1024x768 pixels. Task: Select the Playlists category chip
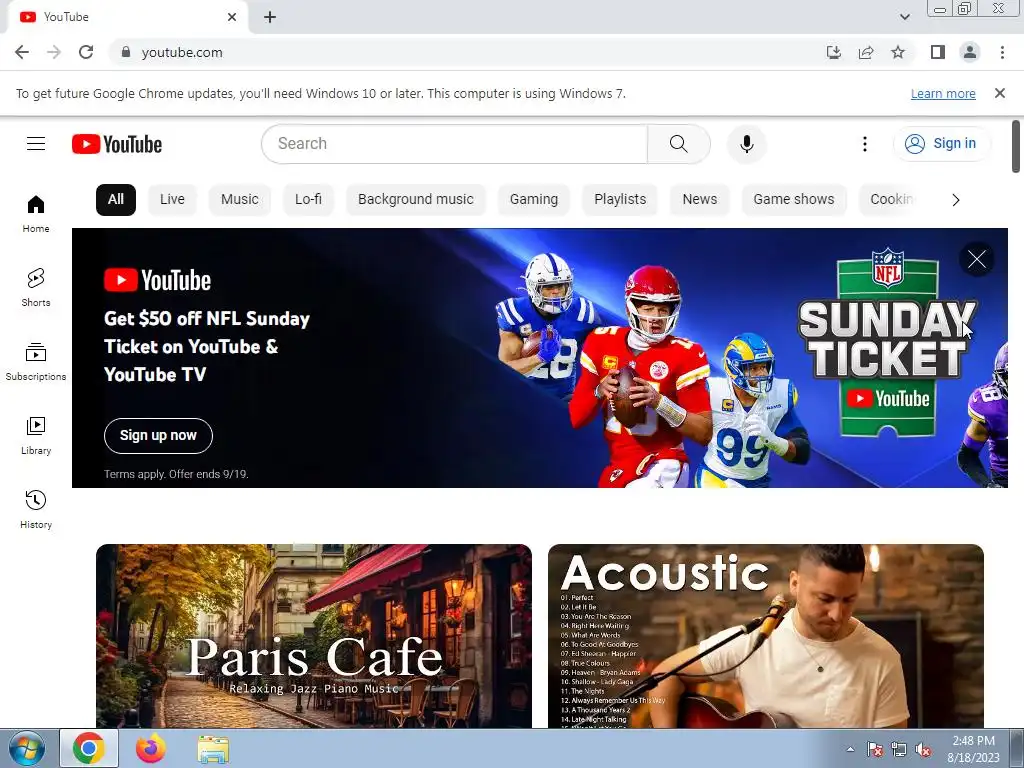pyautogui.click(x=620, y=200)
